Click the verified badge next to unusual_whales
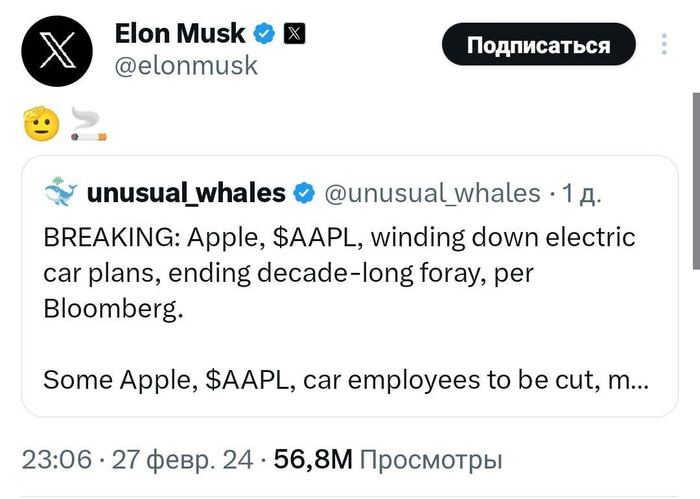This screenshot has width=700, height=499. pos(305,192)
